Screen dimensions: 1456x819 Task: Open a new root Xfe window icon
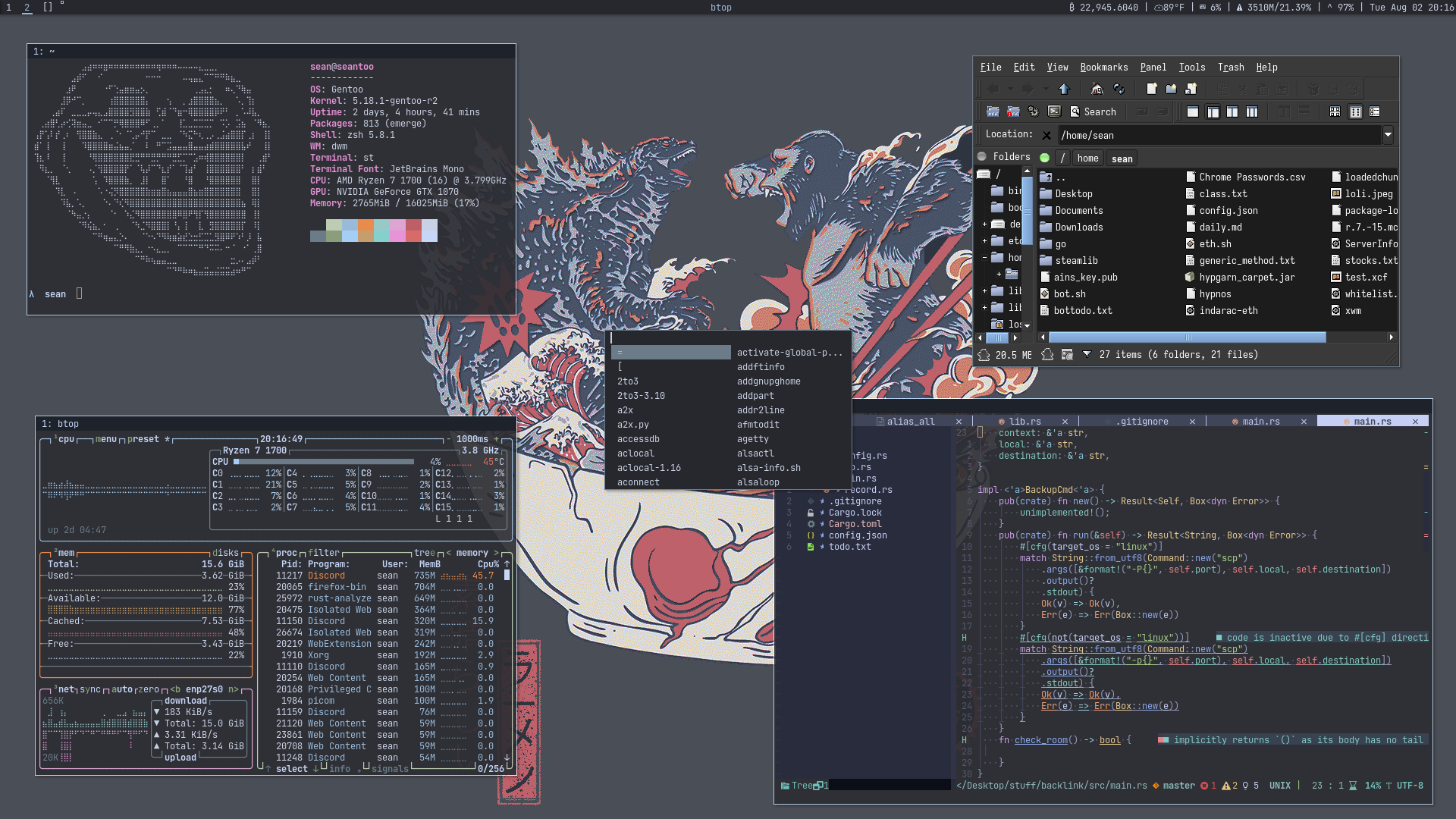[x=1013, y=111]
